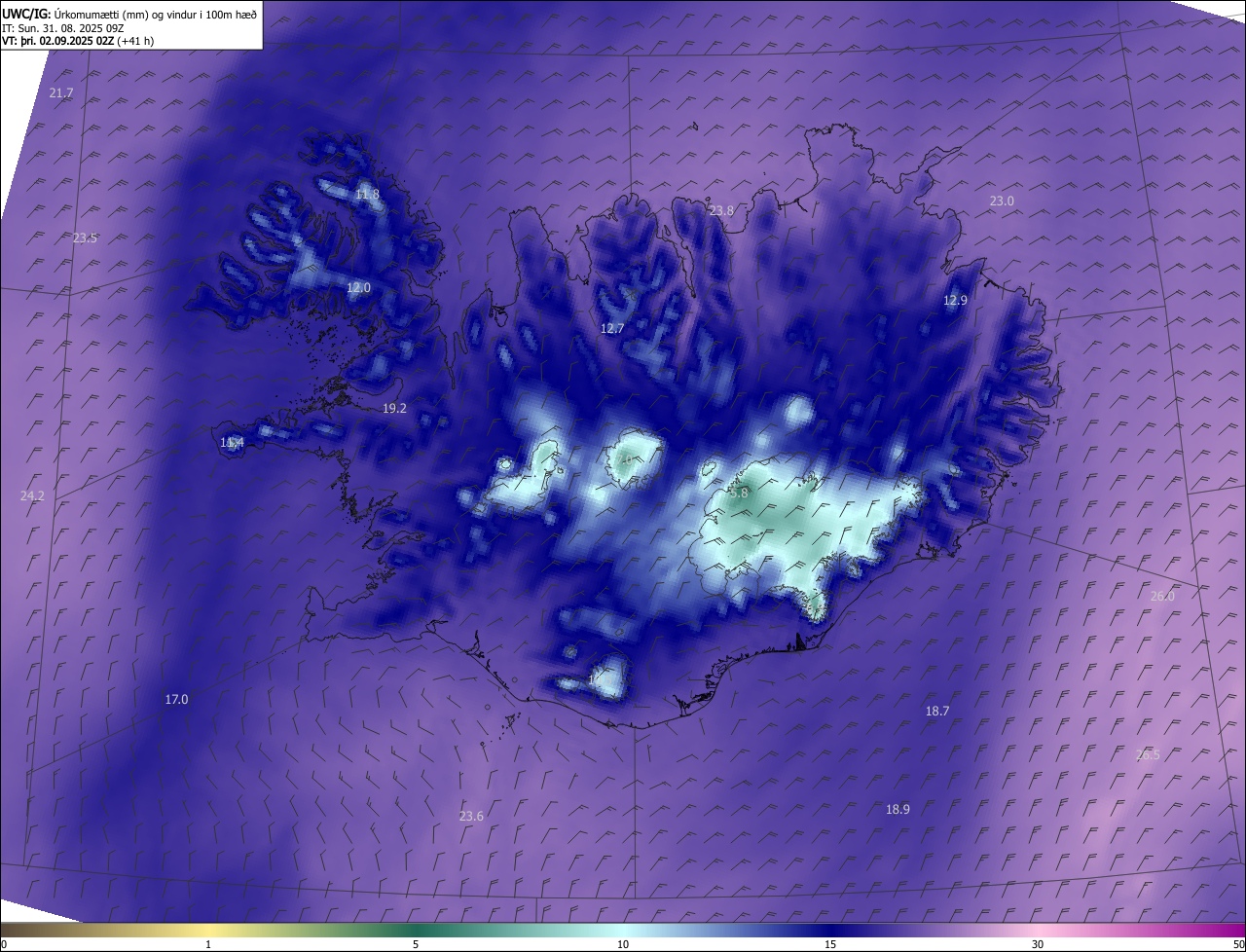This screenshot has width=1246, height=952.
Task: Click the 17.0 value label
Action: pos(176,700)
